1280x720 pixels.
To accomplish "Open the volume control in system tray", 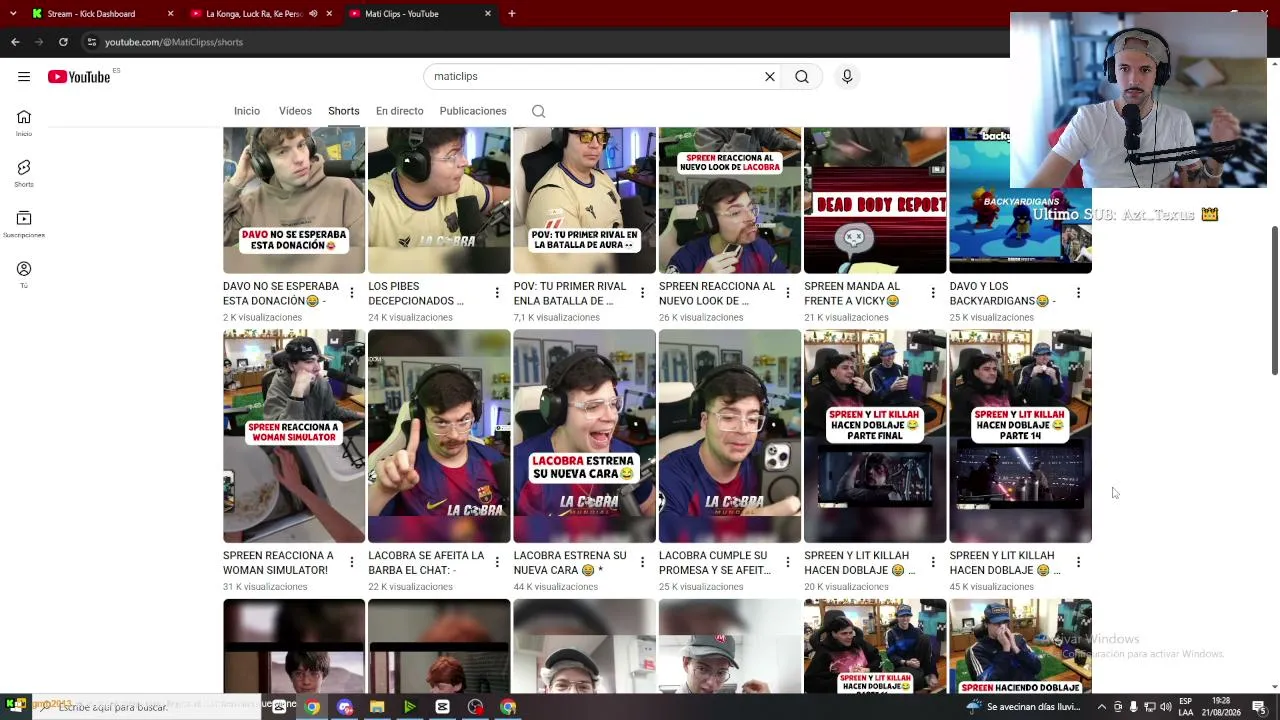I will [1165, 707].
